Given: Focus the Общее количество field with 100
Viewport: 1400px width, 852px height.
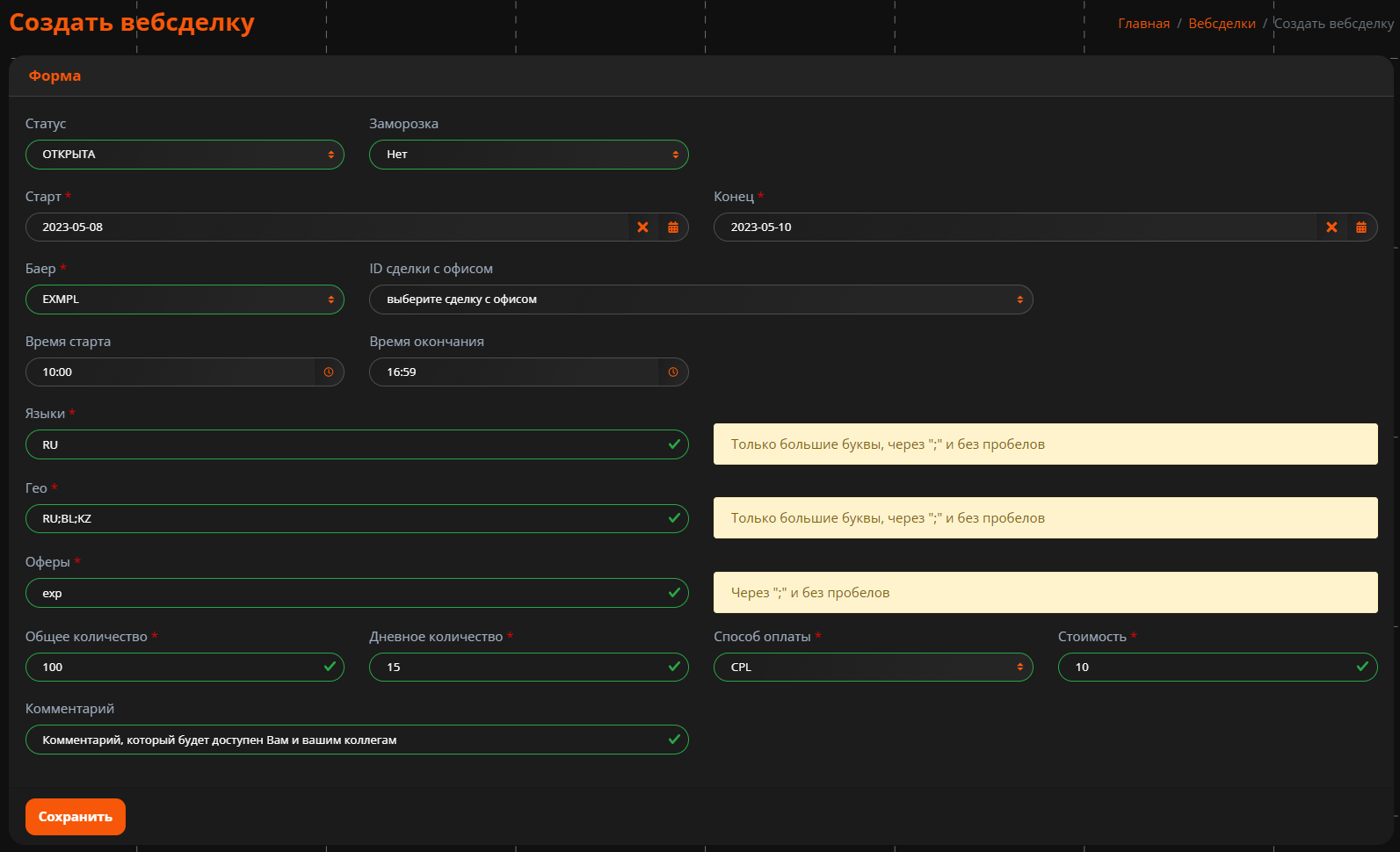Looking at the screenshot, I should [x=185, y=668].
